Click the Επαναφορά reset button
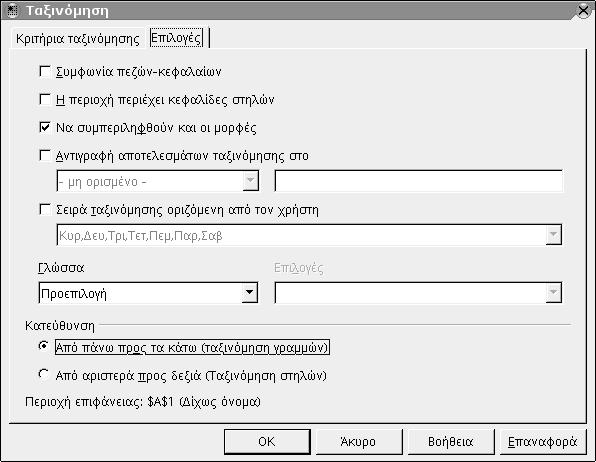 pos(543,442)
